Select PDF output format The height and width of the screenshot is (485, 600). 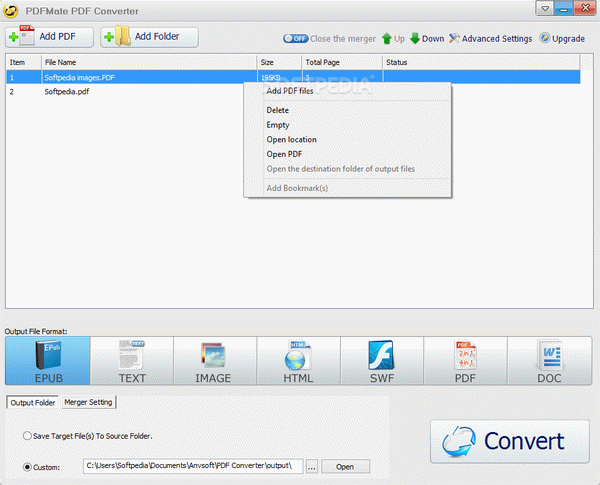point(465,361)
